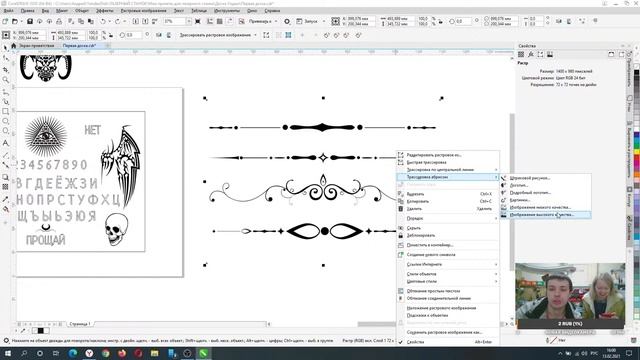Click Скрыть in the context menu
The width and height of the screenshot is (640, 360).
448,228
